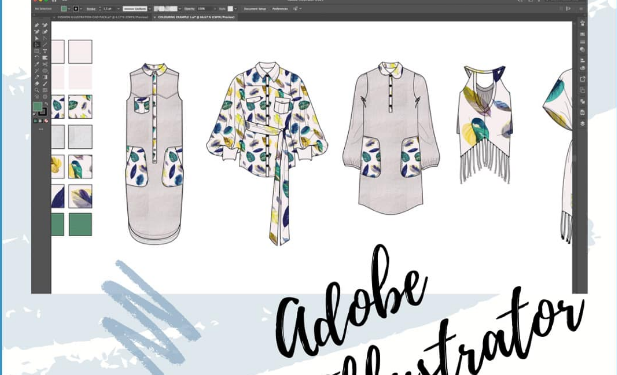Screen dimensions: 617x375
Task: Select the long sleeve grey tunic dress
Action: (391, 138)
